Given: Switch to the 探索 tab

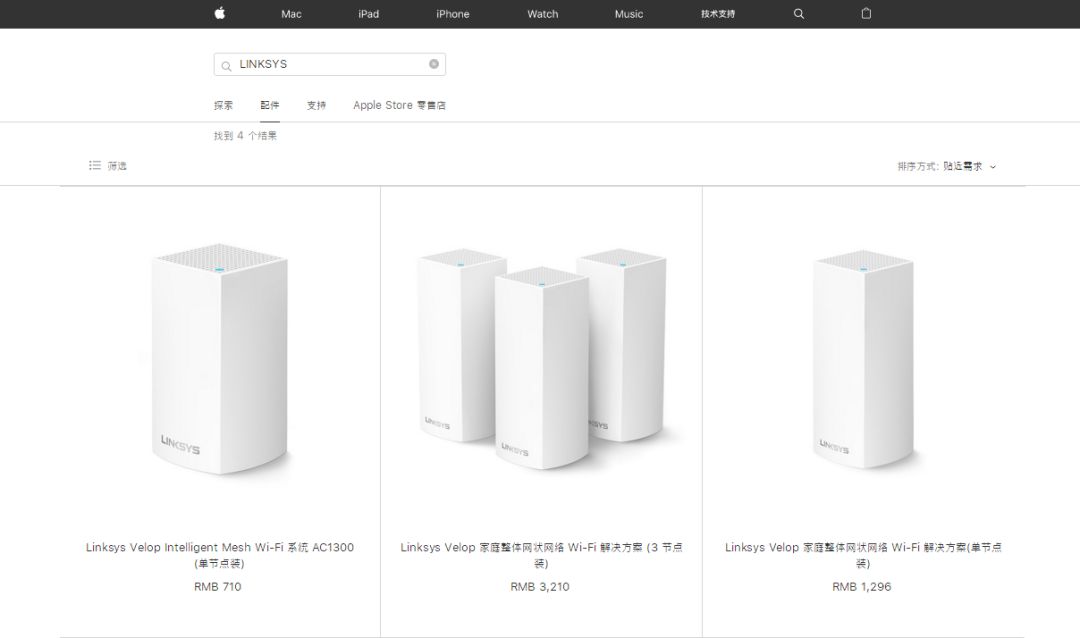Looking at the screenshot, I should (223, 105).
